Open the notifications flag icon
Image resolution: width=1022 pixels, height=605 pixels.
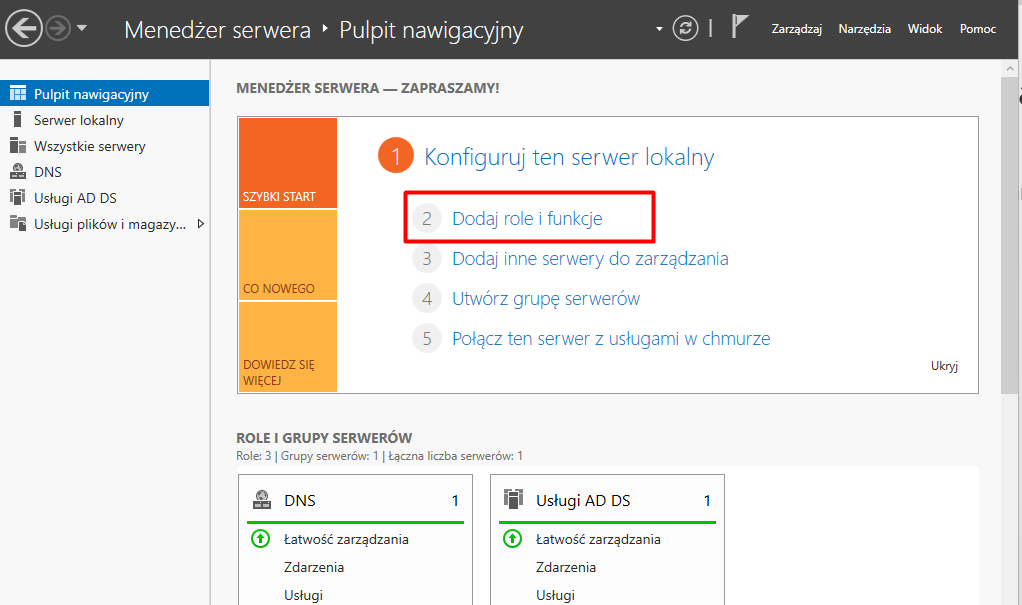coord(739,28)
